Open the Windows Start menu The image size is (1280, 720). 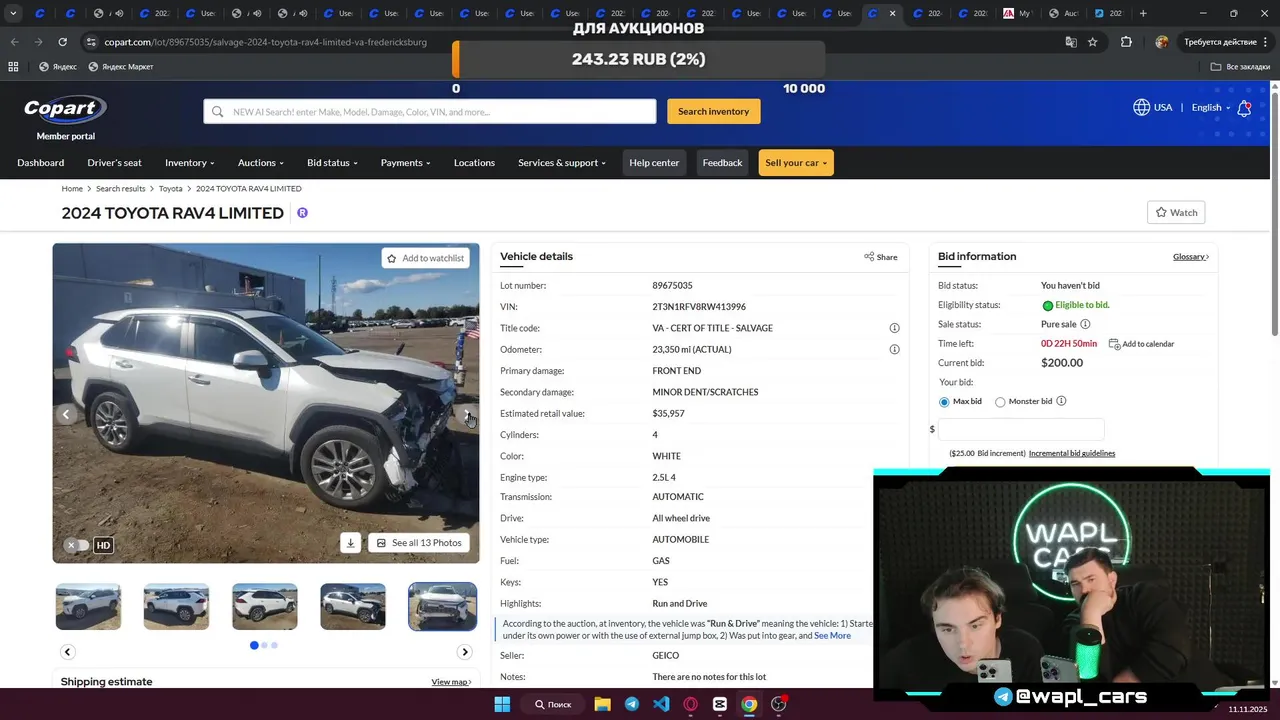(502, 704)
